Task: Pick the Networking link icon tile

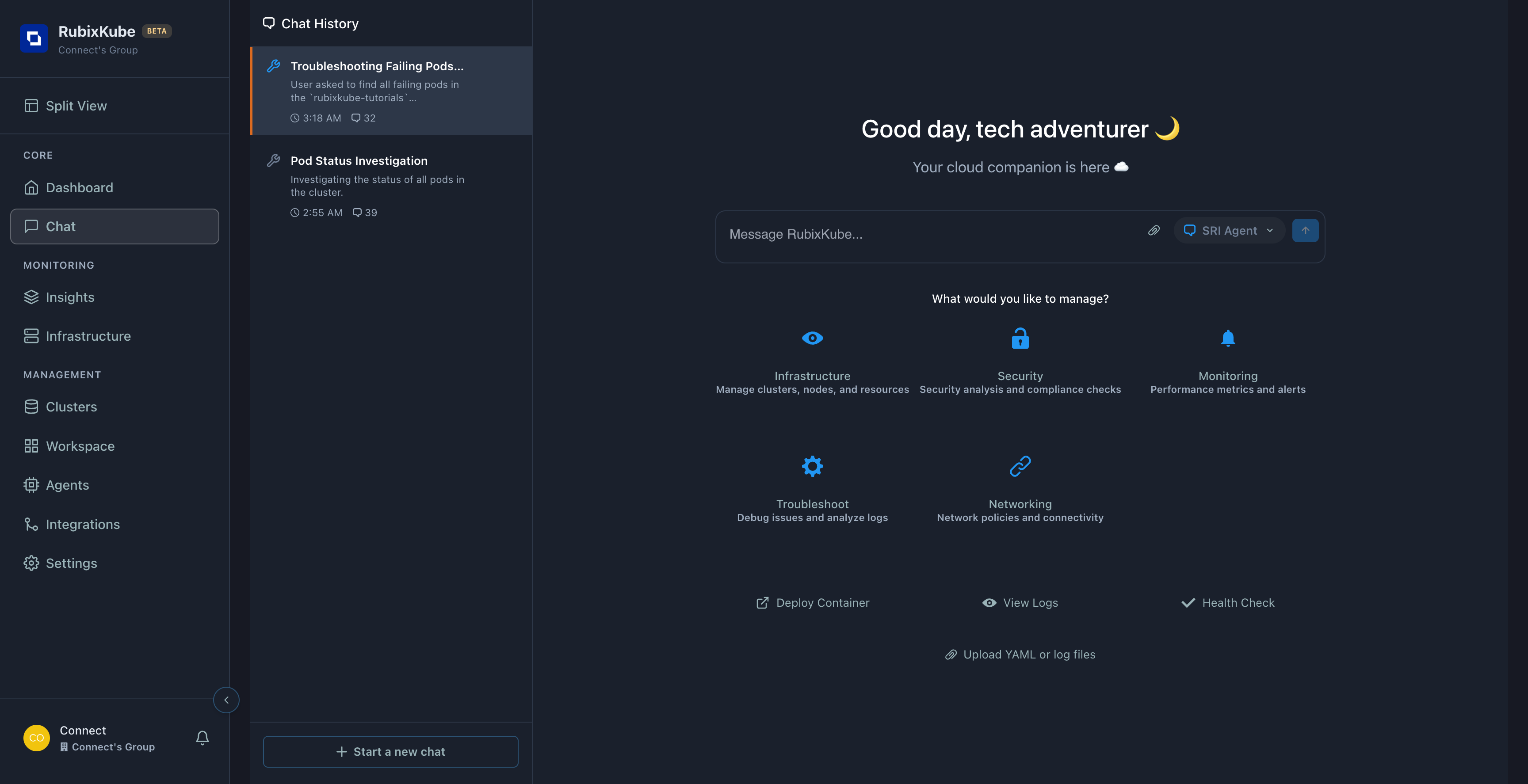Action: click(x=1020, y=467)
